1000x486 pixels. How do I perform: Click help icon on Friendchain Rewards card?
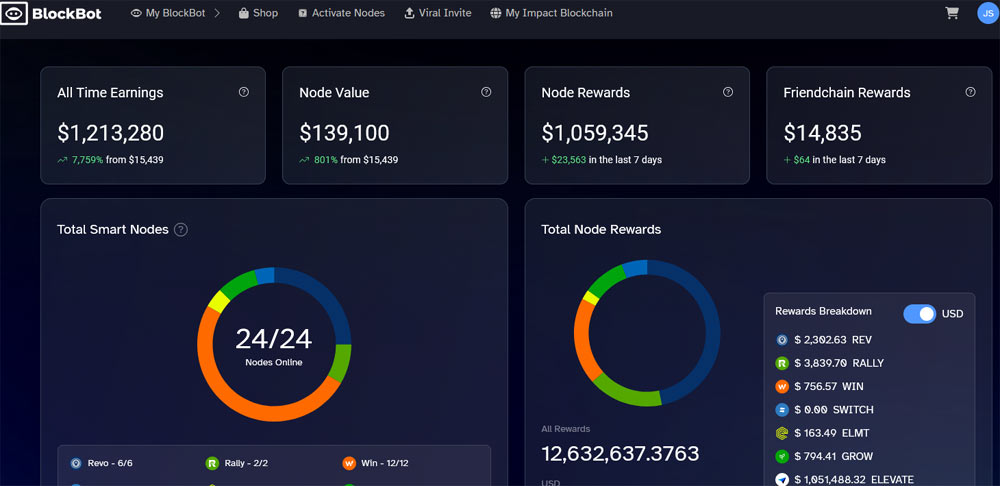coord(970,92)
